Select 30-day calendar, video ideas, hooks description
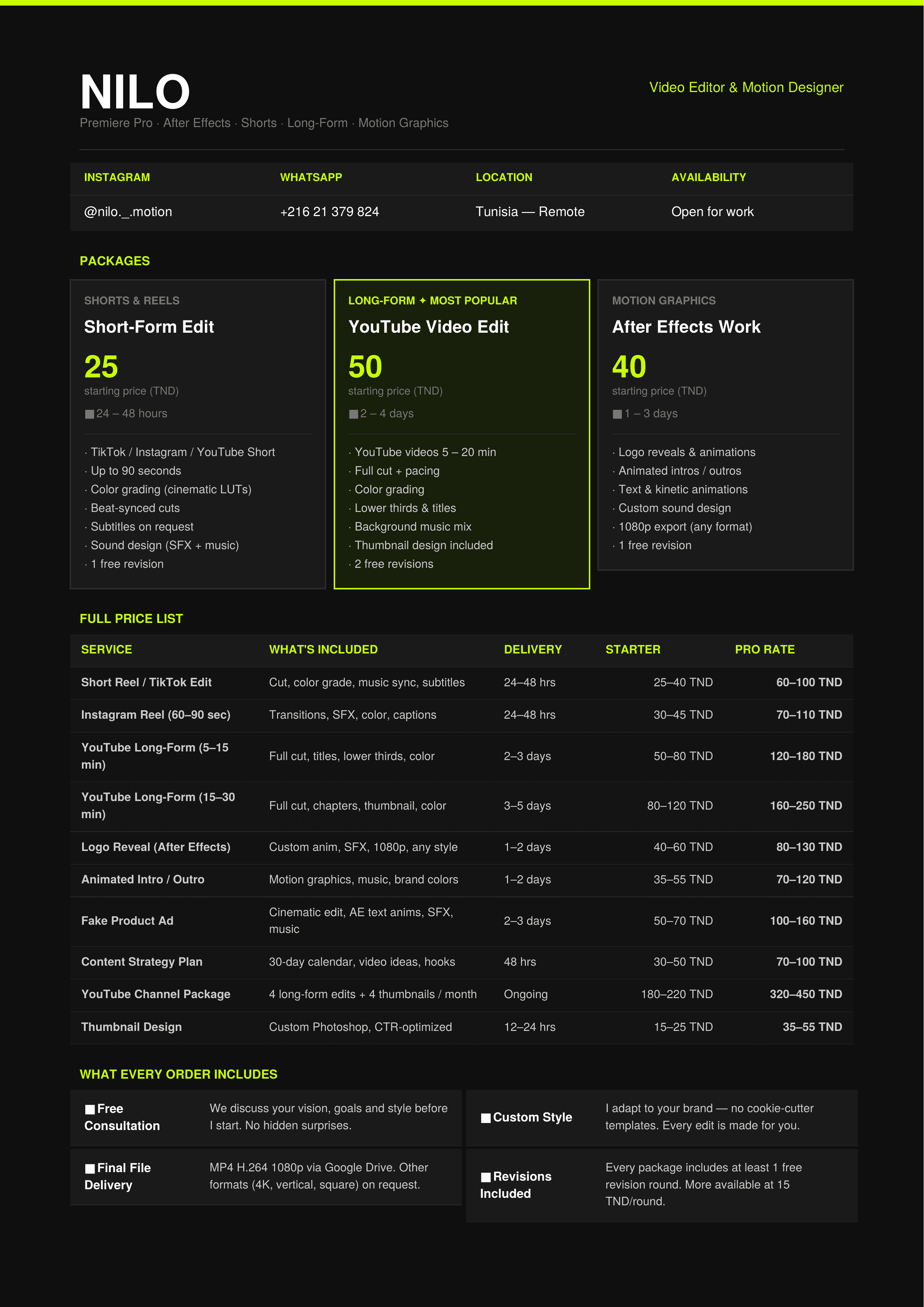The width and height of the screenshot is (924, 1307). point(362,962)
